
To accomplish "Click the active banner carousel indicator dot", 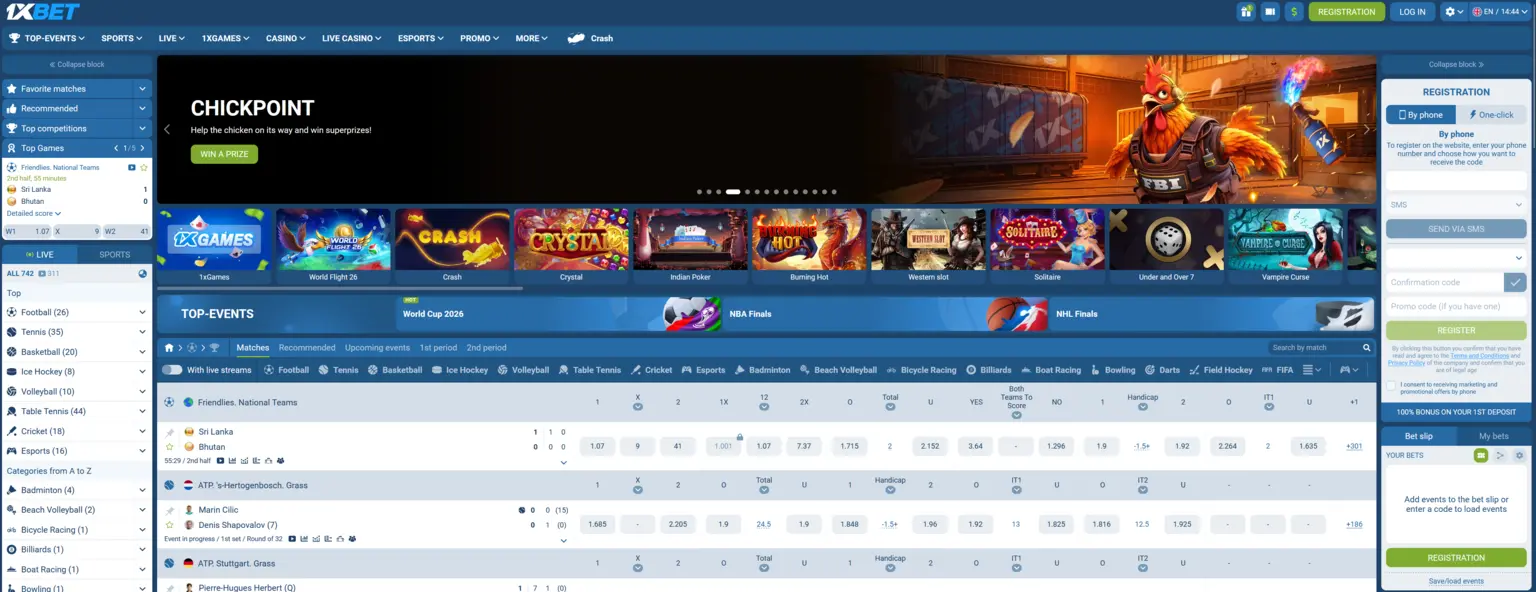I will coord(732,191).
